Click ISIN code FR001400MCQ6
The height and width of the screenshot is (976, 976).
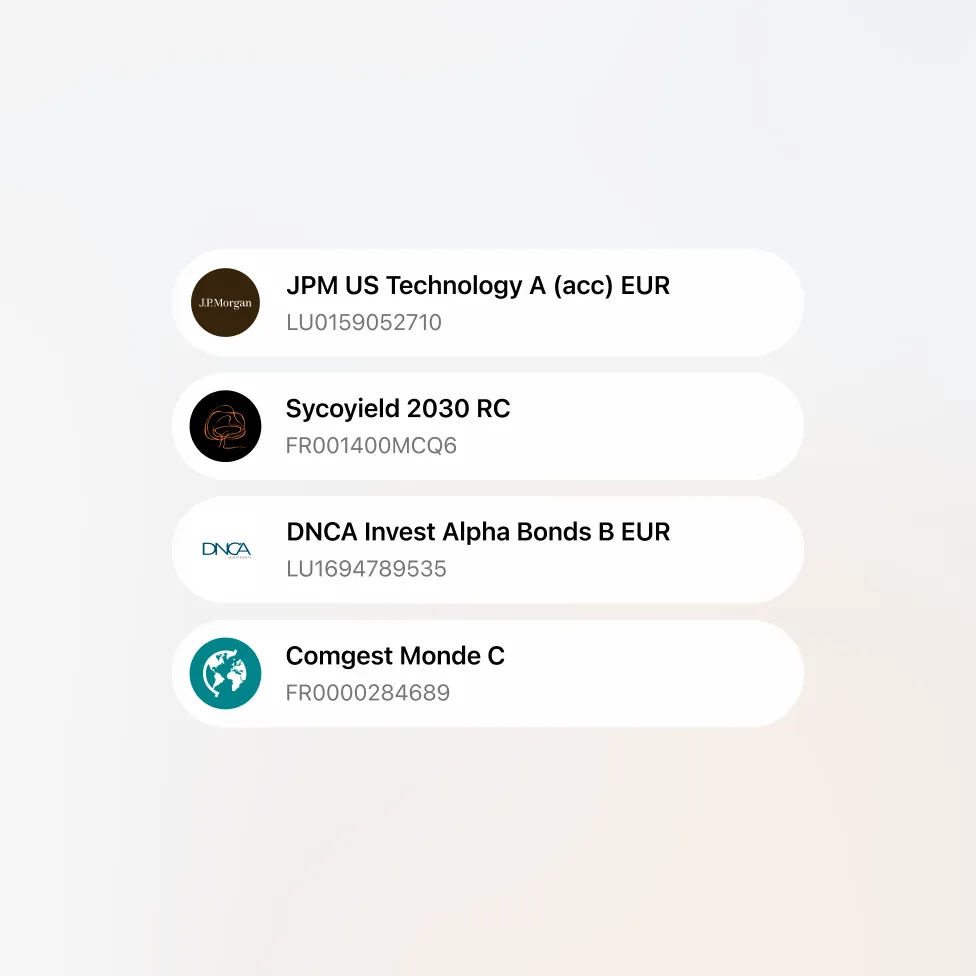(371, 446)
